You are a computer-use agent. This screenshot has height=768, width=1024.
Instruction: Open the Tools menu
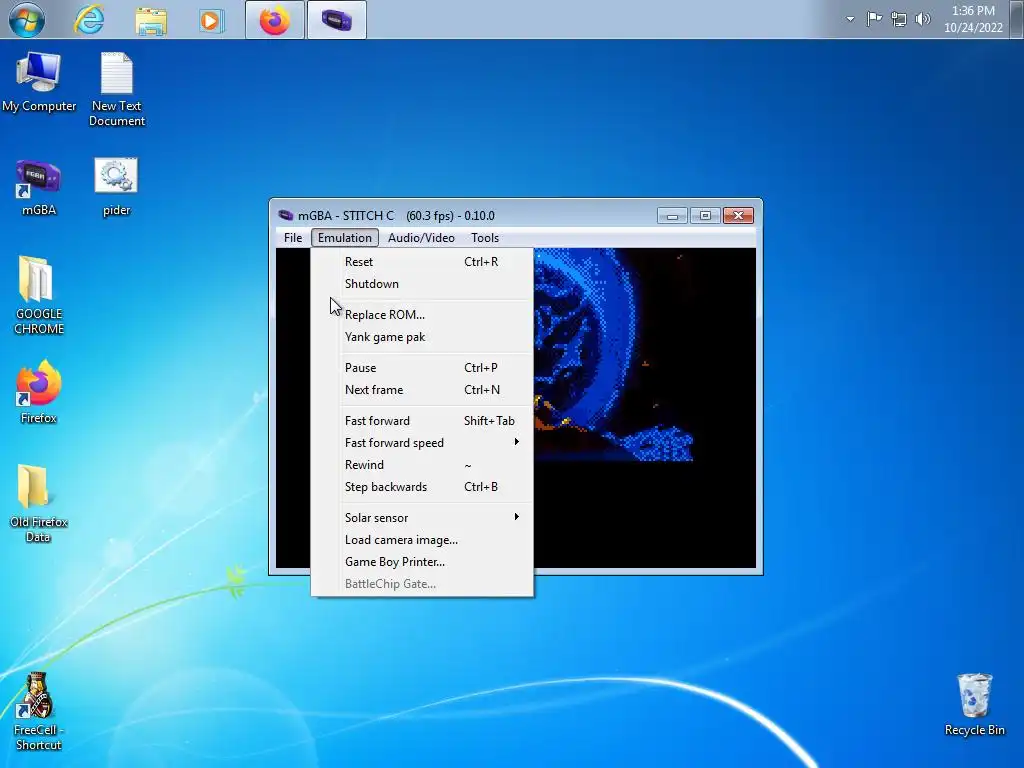pos(485,238)
